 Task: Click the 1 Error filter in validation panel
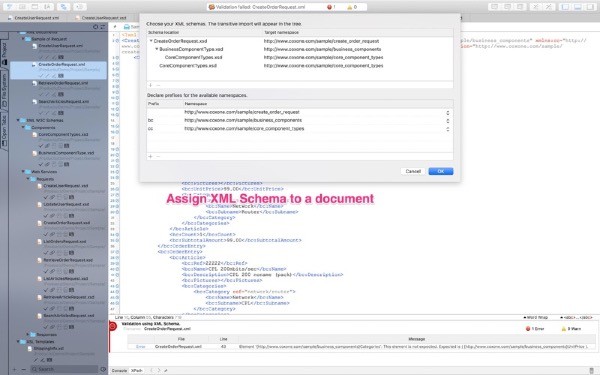(535, 329)
